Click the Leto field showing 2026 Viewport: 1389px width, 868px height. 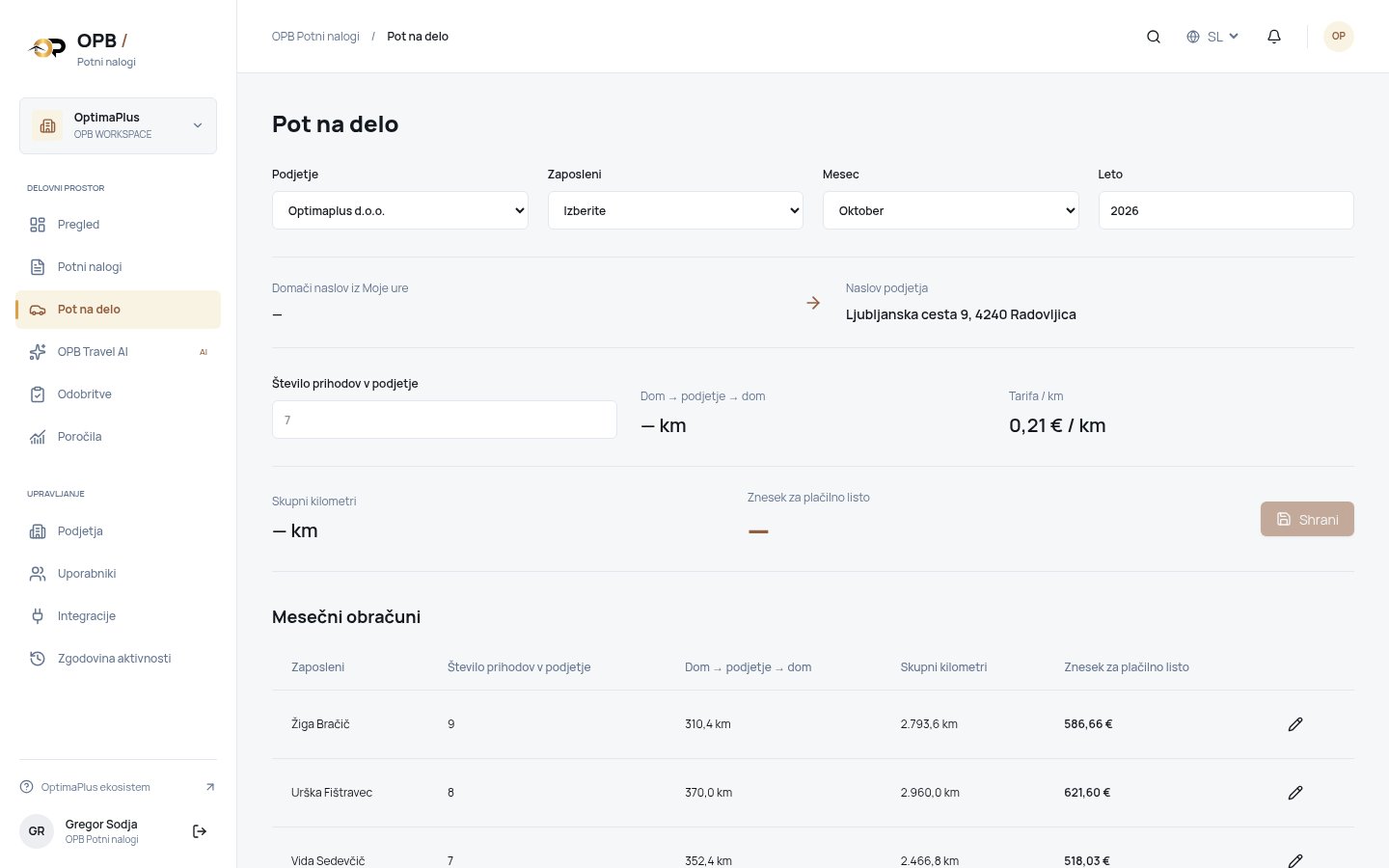click(1226, 210)
